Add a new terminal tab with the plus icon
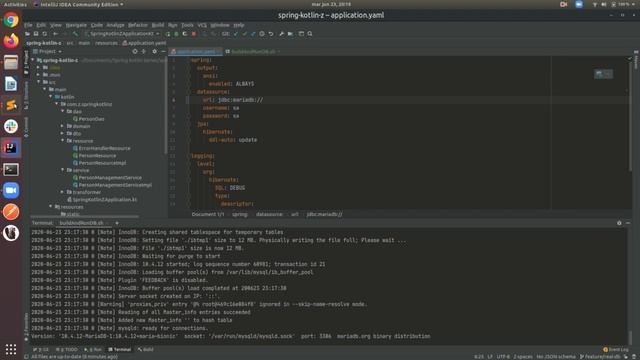 (x=117, y=223)
